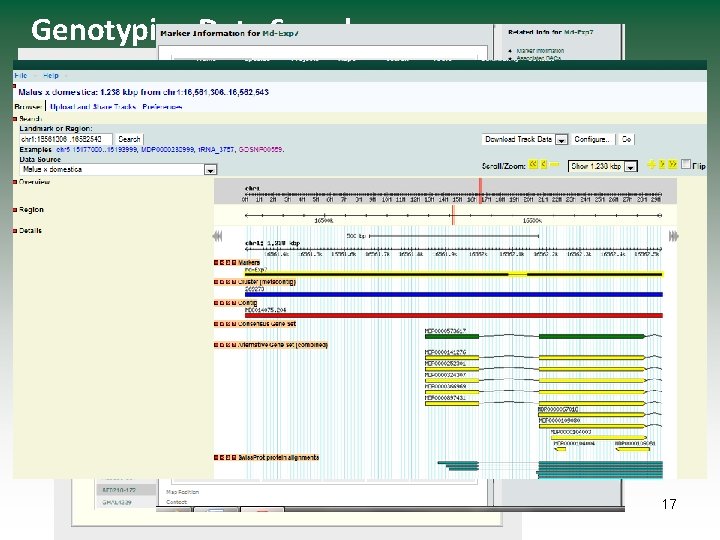
Task: Turn off the Markers track (x icon)
Action: click(222, 263)
